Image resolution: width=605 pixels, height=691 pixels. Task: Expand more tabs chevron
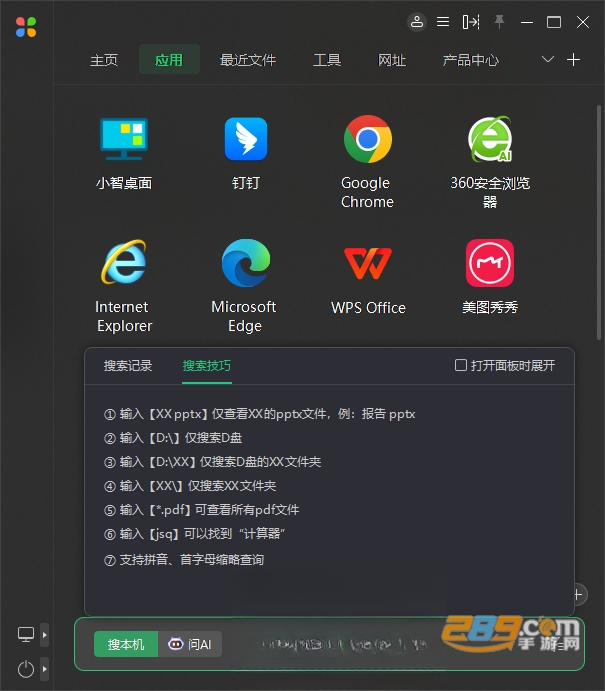coord(548,59)
